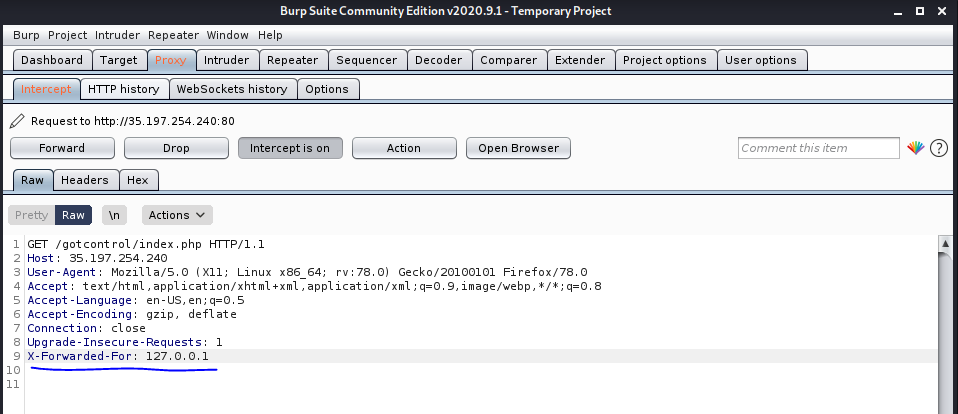Maximize the Burp Suite window
The height and width of the screenshot is (414, 958).
(920, 11)
